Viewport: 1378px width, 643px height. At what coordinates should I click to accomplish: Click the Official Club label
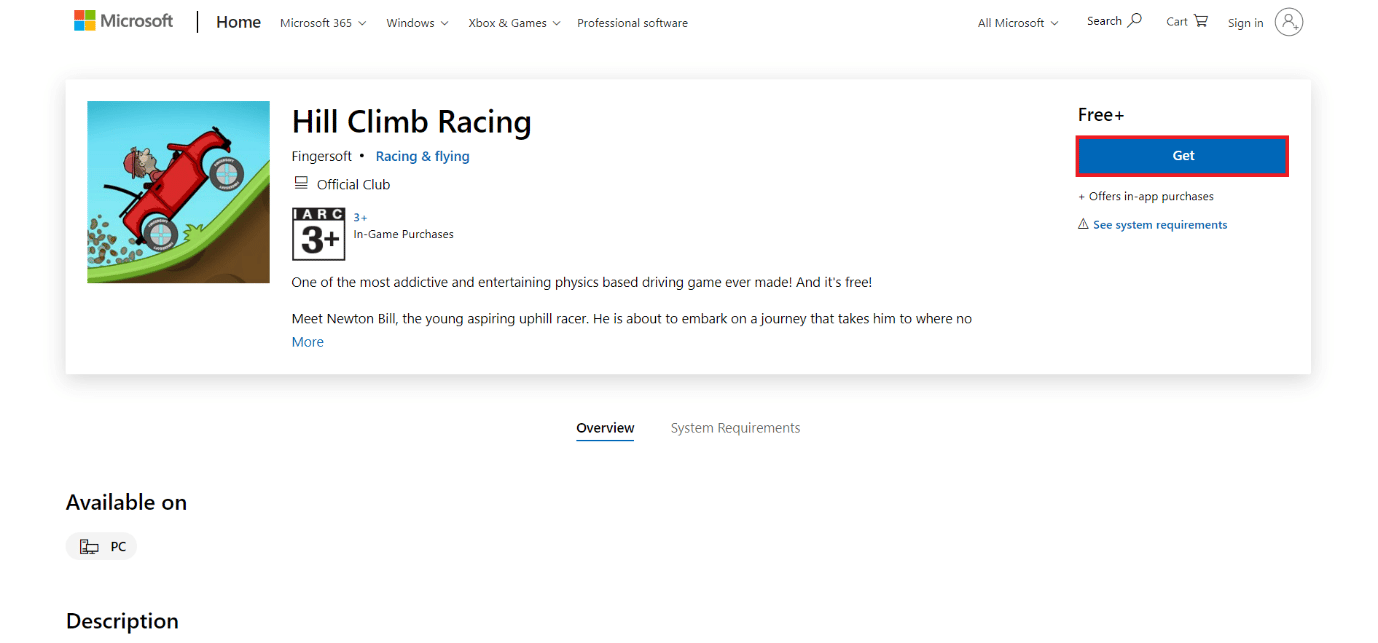click(x=353, y=184)
